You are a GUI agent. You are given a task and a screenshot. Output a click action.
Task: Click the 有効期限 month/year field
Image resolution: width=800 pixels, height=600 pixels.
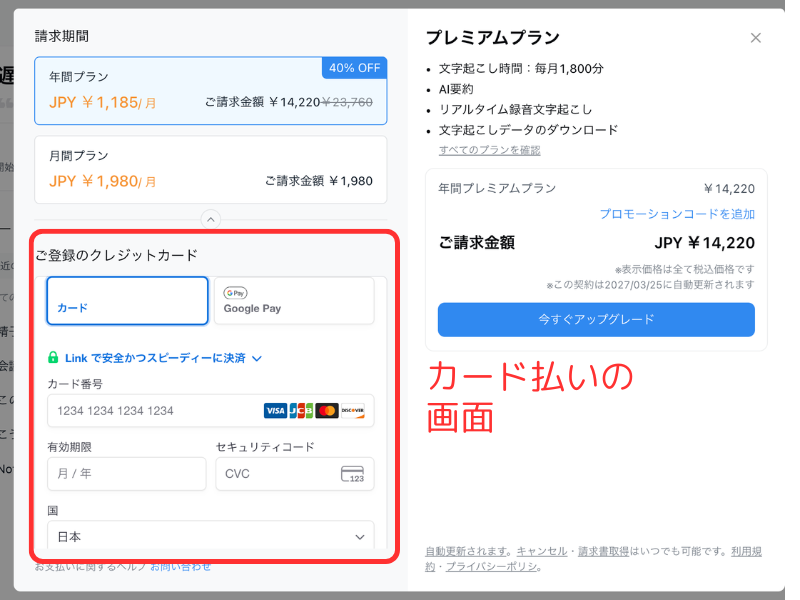click(126, 474)
